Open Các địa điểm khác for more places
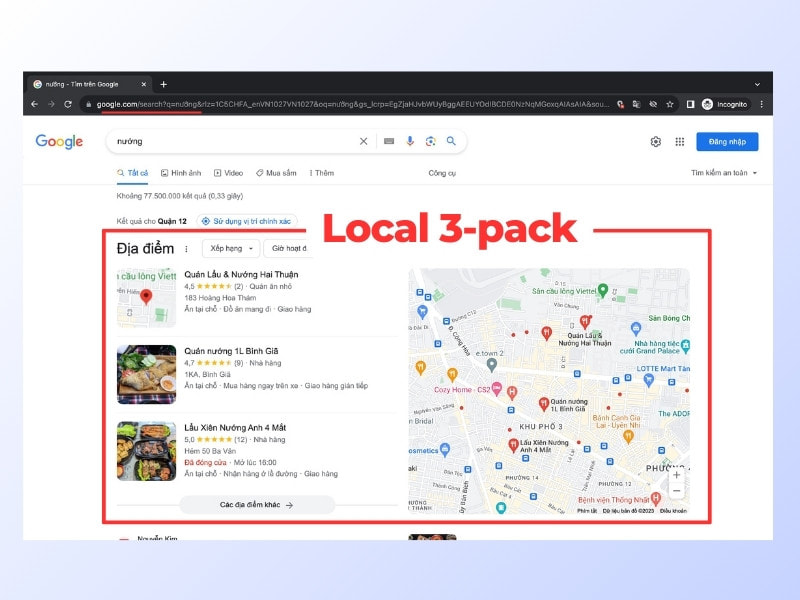This screenshot has width=800, height=600. coord(256,505)
